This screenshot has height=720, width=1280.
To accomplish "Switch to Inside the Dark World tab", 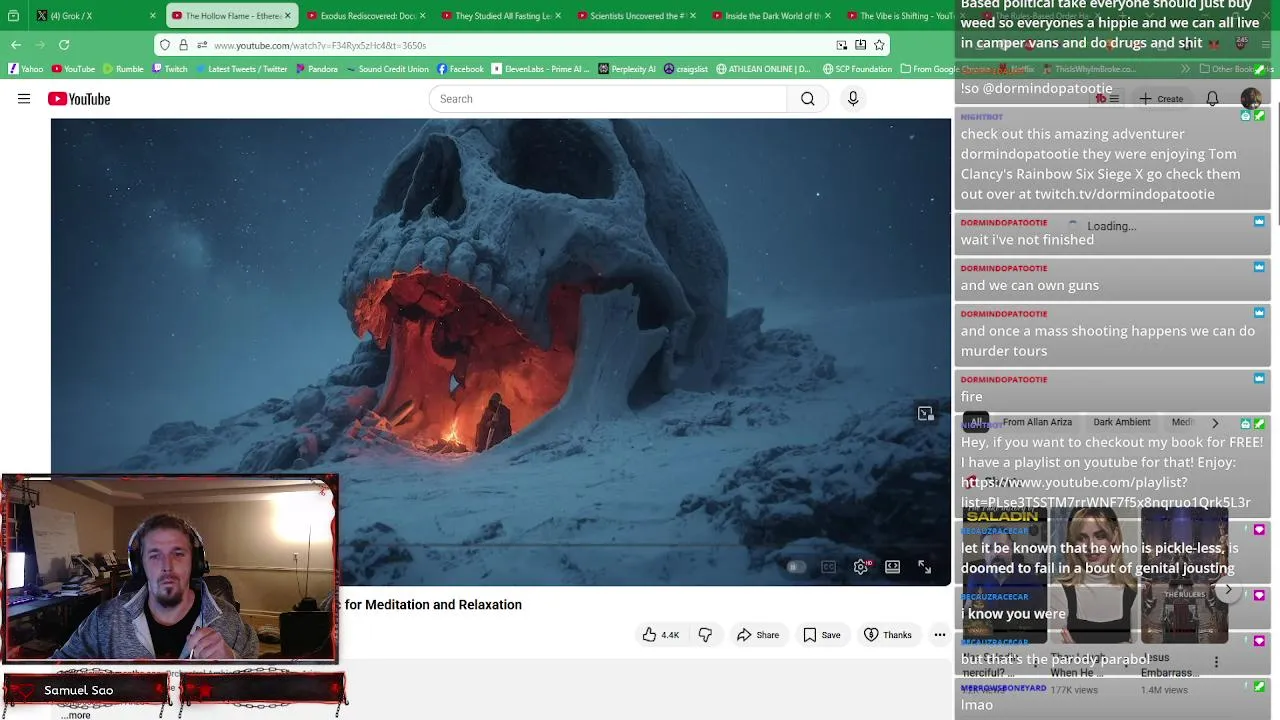I will click(772, 16).
